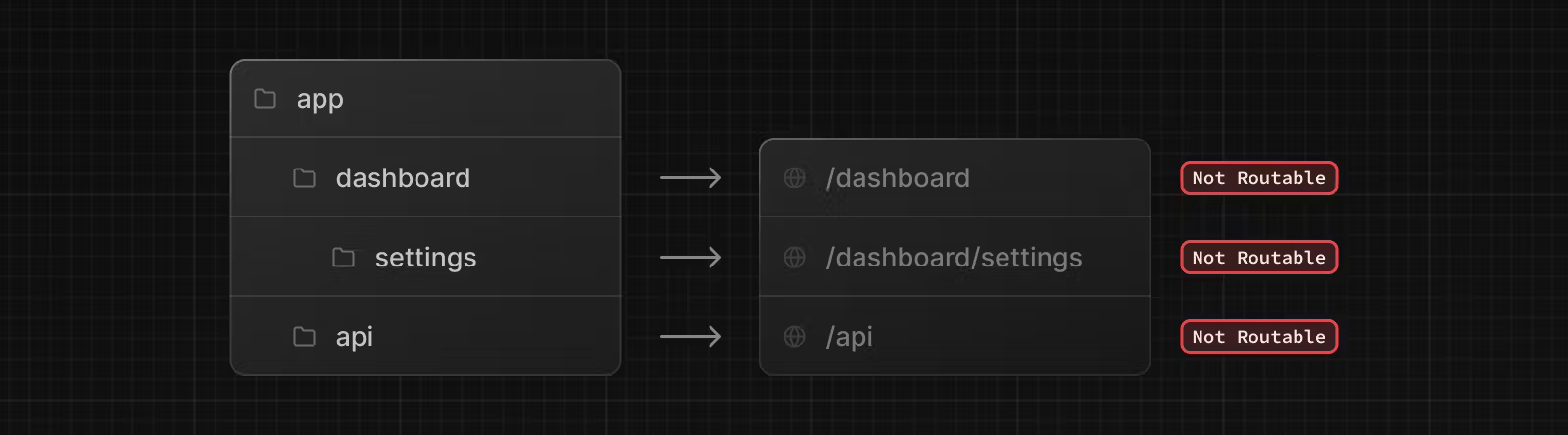
Task: Open the /dashboard/settings route path
Action: point(954,258)
